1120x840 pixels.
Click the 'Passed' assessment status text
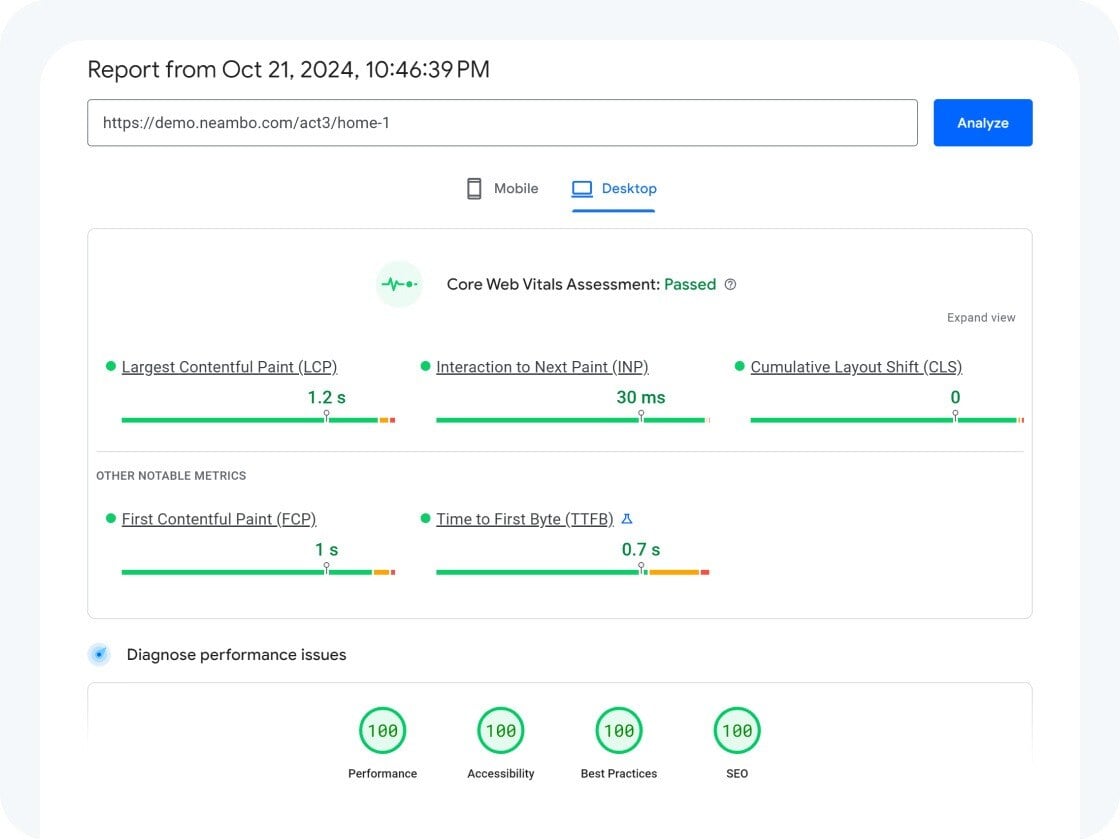(690, 284)
